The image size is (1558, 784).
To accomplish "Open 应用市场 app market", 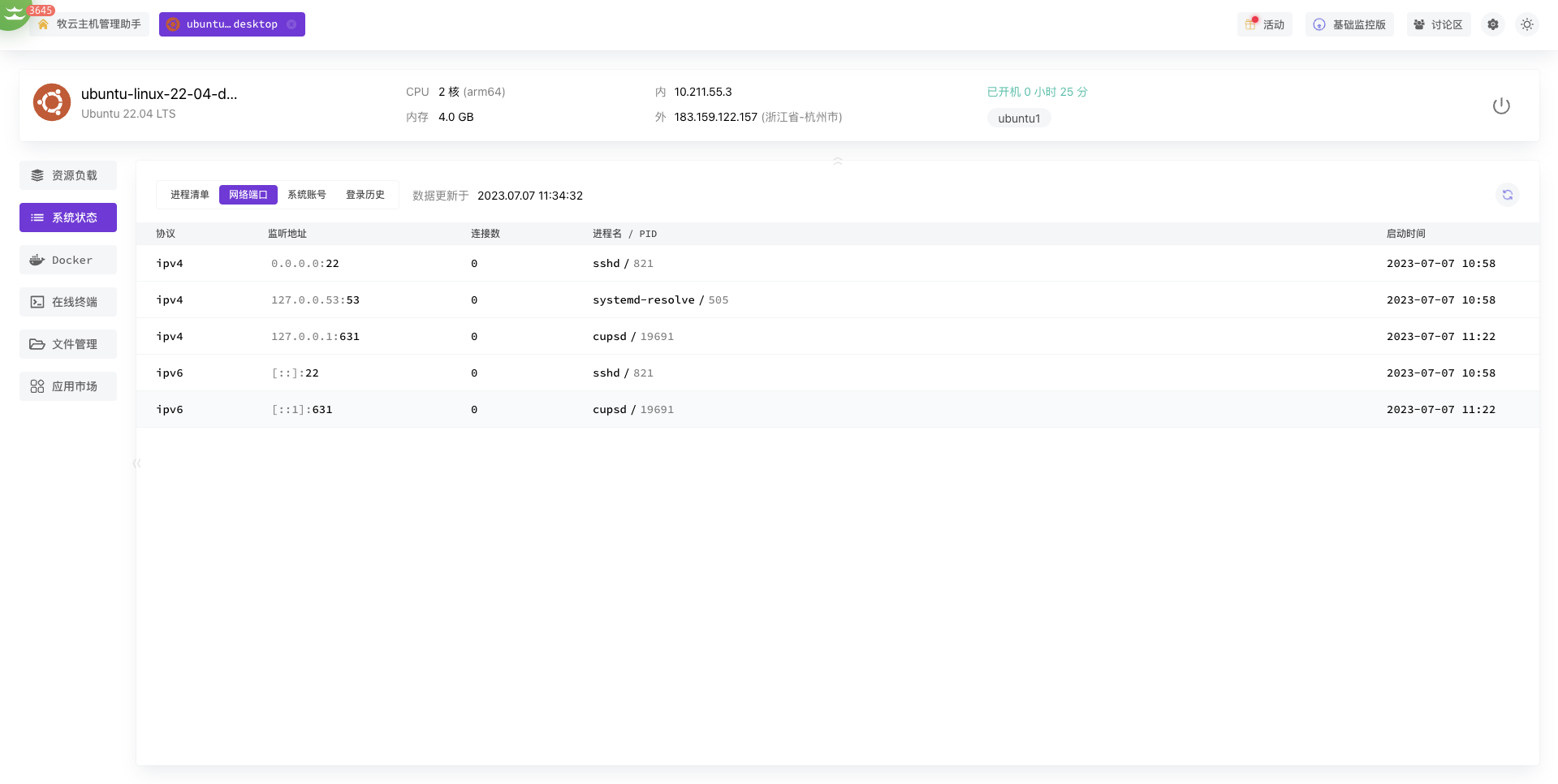I will click(68, 386).
